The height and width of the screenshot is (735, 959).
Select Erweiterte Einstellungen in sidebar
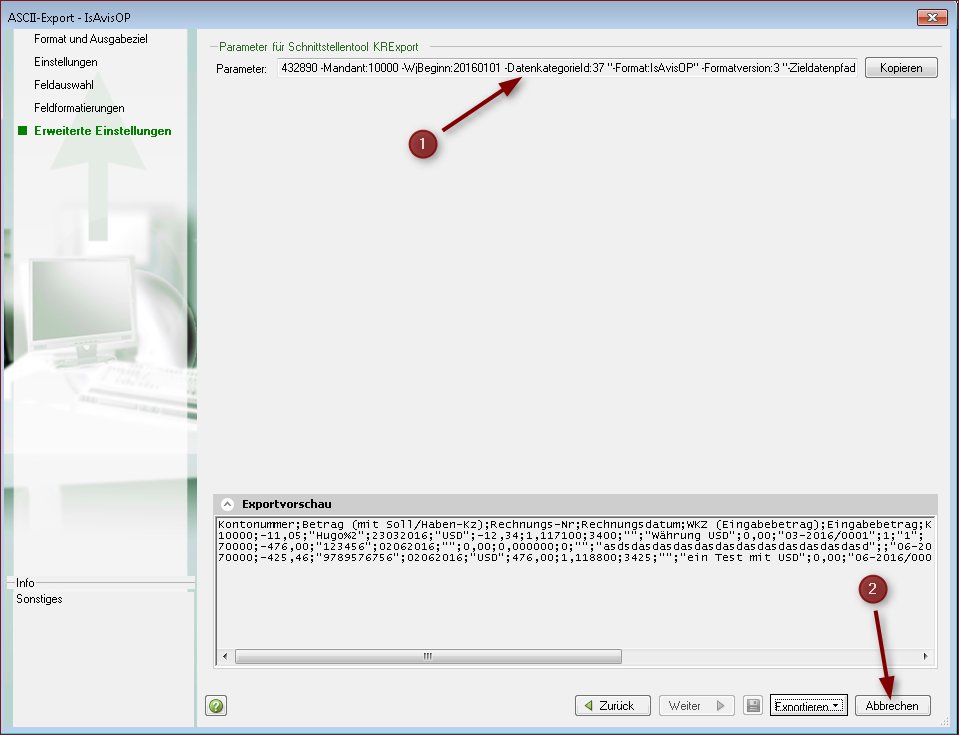(x=102, y=131)
